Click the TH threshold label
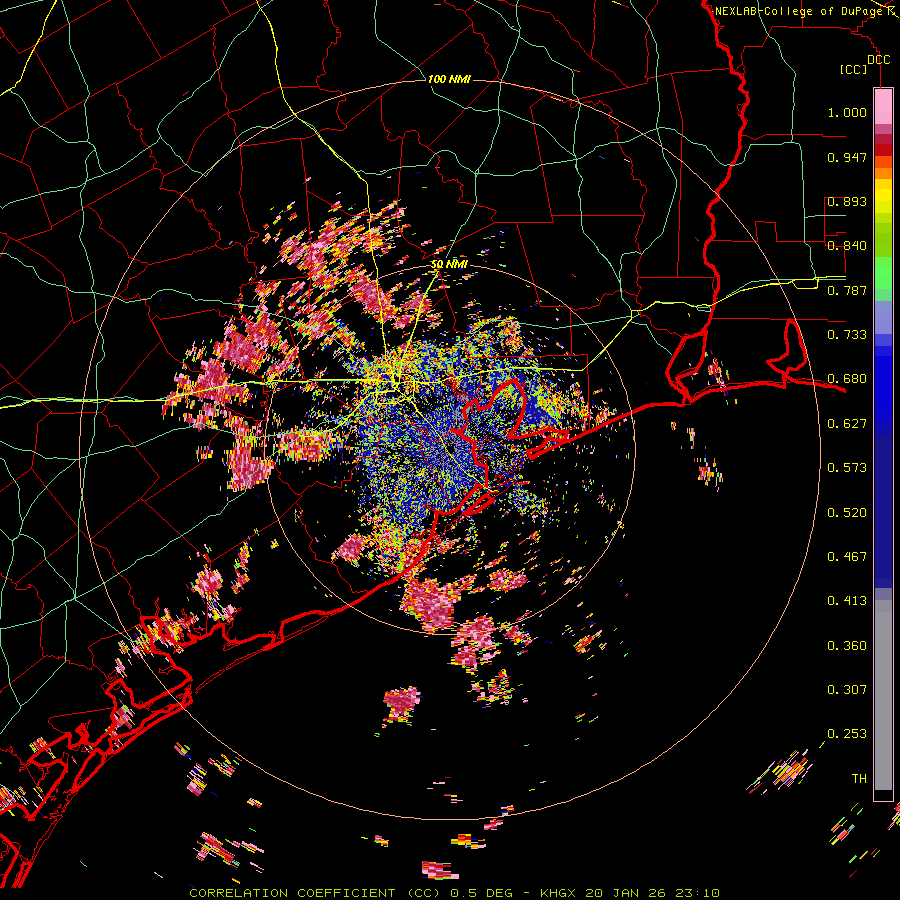Screen dimensions: 900x900 859,778
